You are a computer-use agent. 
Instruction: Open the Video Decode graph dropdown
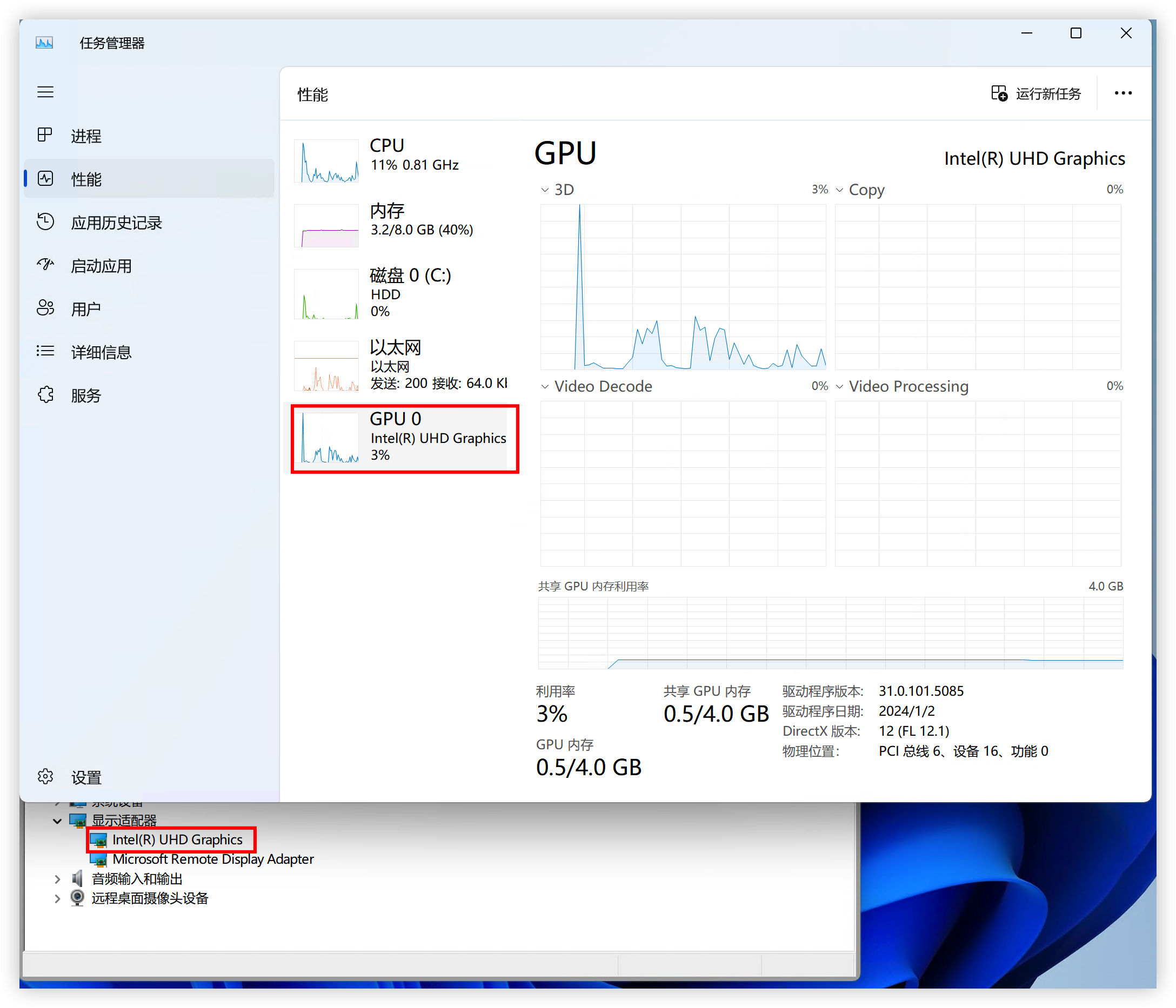pyautogui.click(x=545, y=387)
